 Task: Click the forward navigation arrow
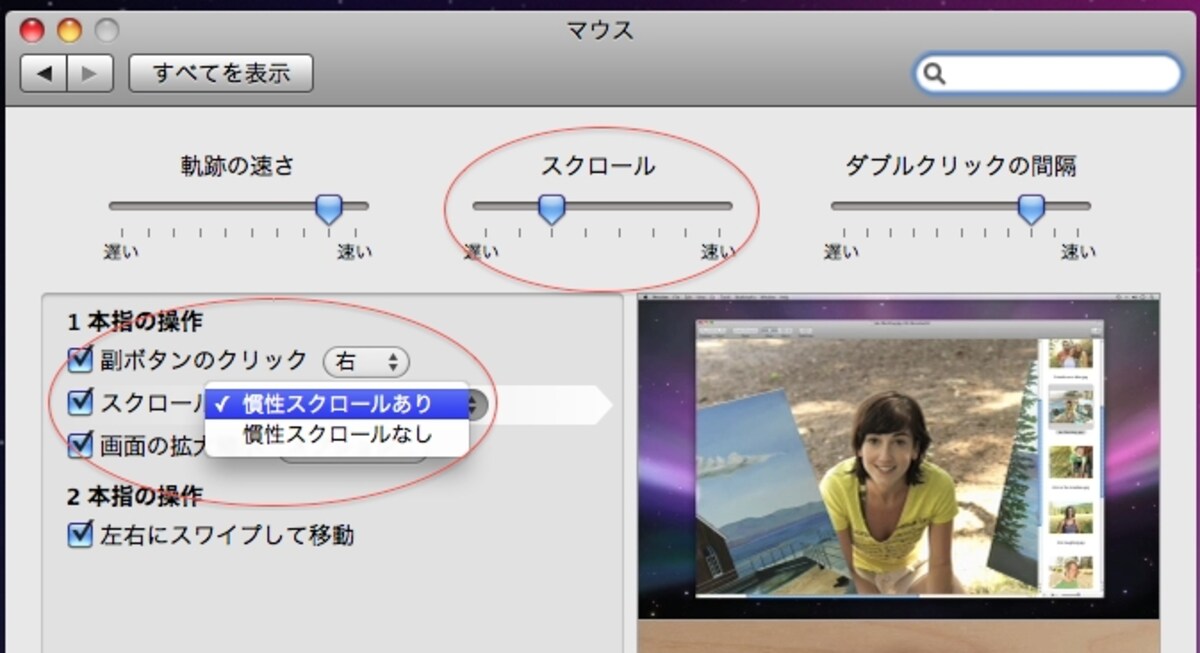[90, 73]
